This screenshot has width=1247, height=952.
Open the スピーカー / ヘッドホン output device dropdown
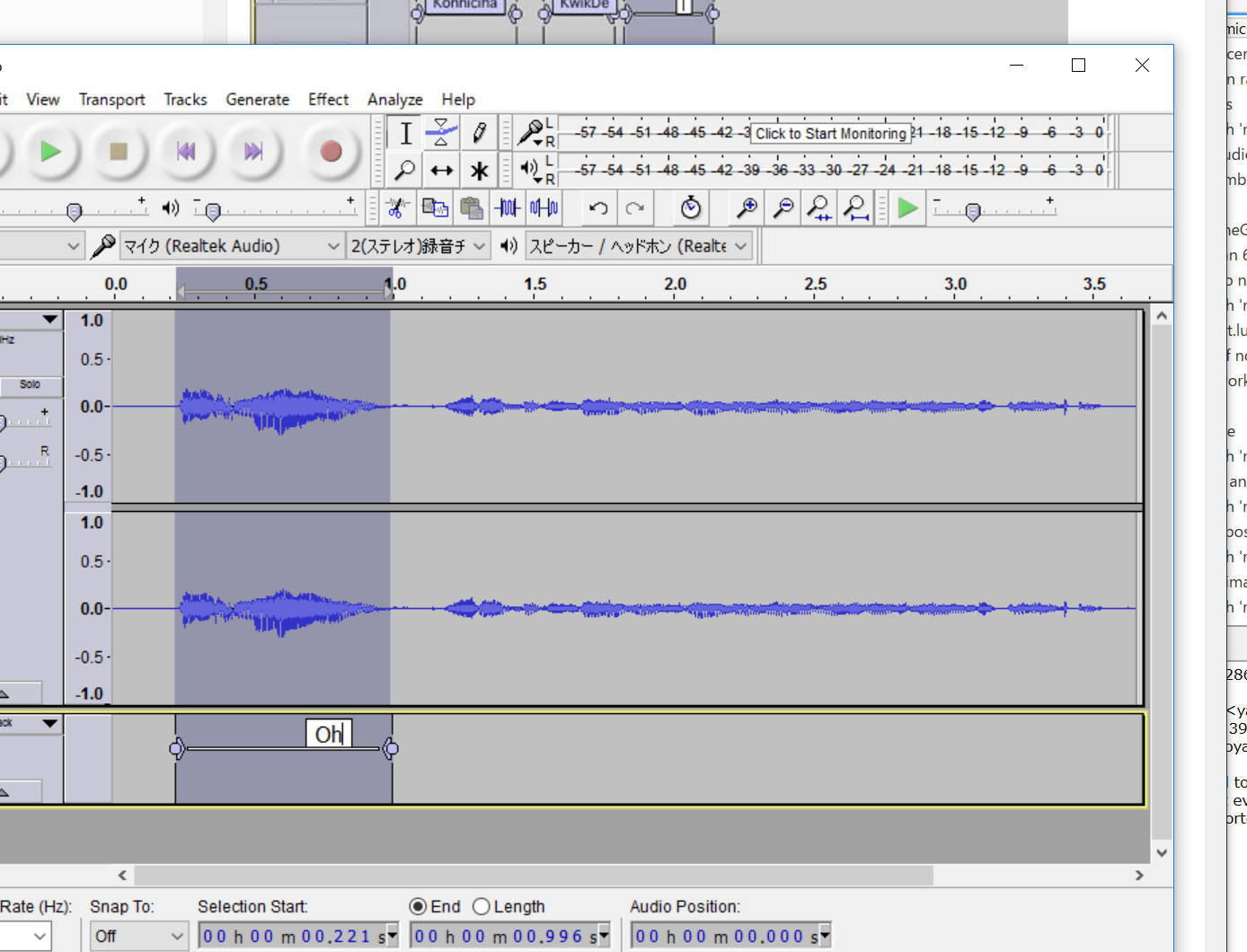point(639,246)
